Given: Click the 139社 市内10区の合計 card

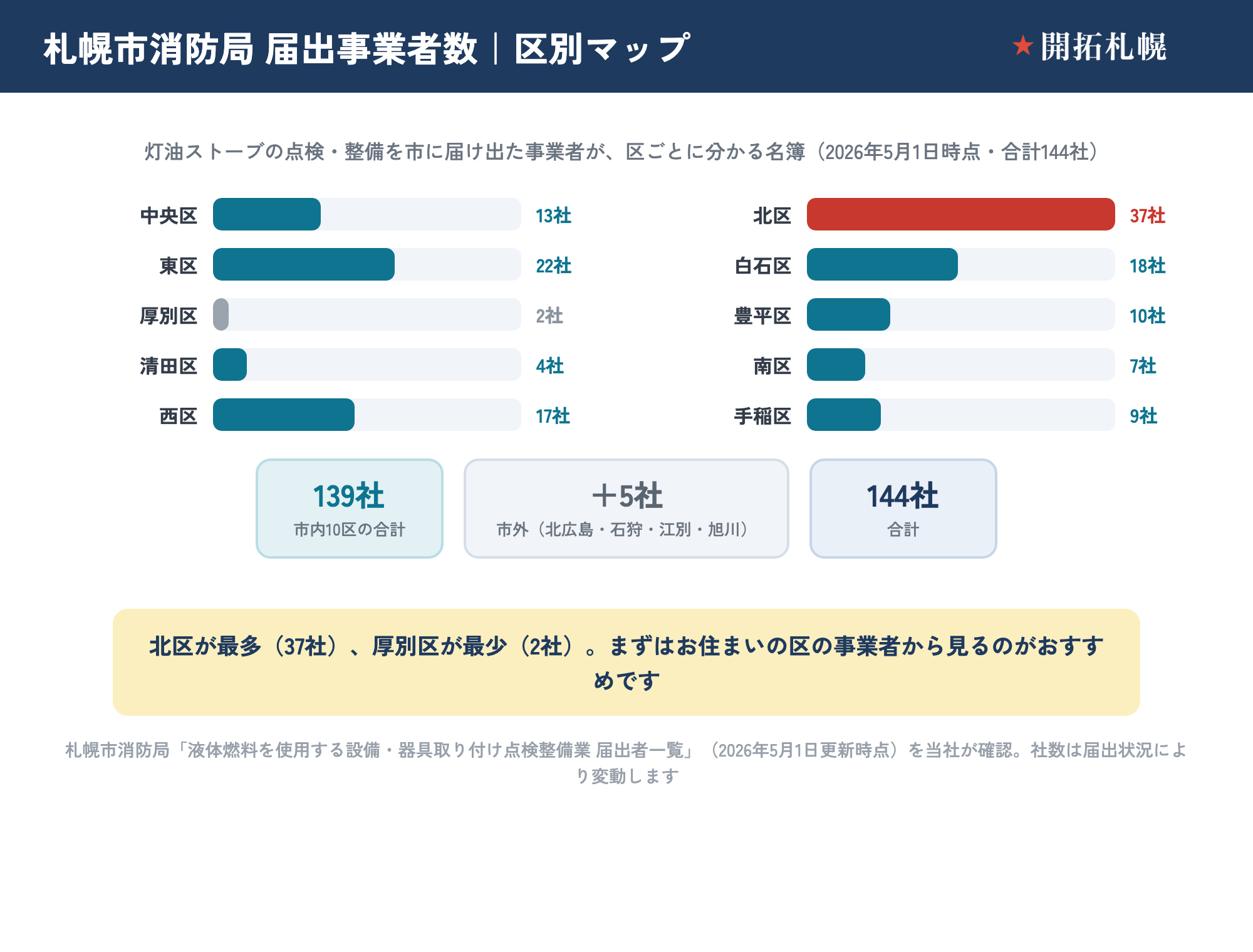Looking at the screenshot, I should (x=350, y=508).
